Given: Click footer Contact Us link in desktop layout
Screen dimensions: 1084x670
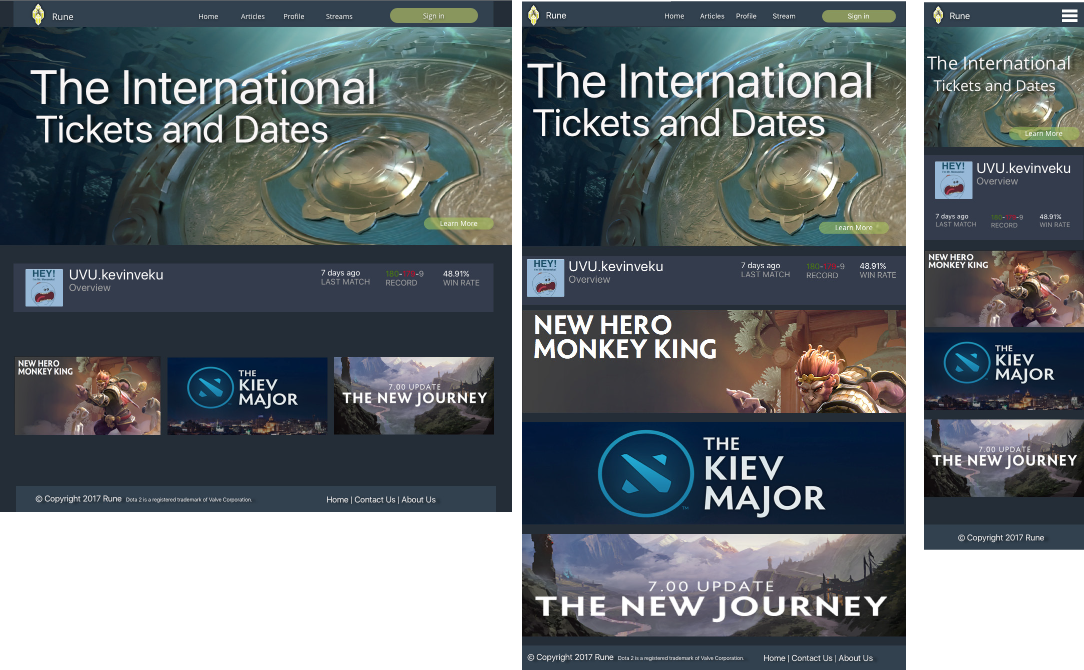Looking at the screenshot, I should point(375,500).
